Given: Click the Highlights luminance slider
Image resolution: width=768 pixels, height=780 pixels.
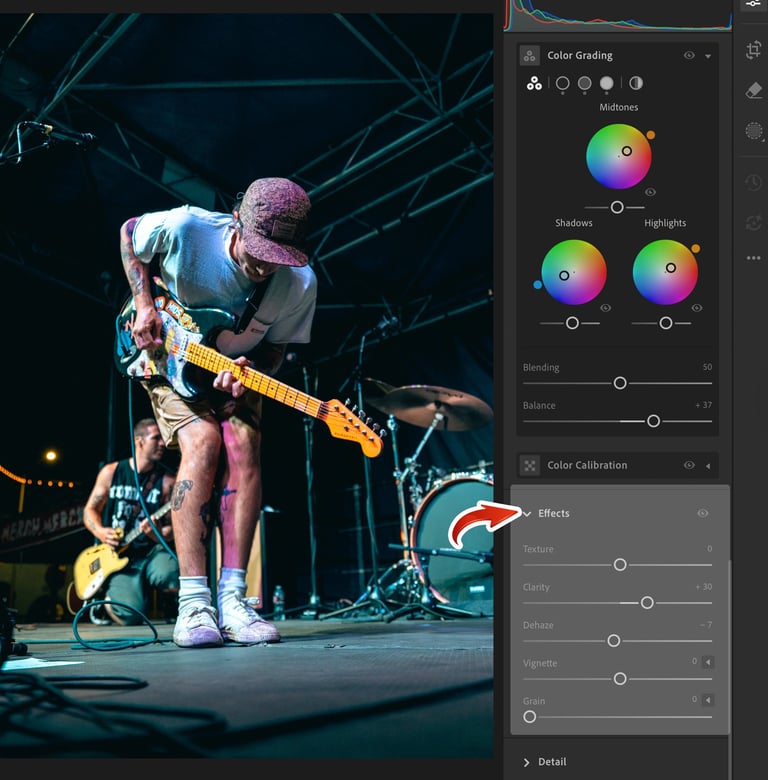Looking at the screenshot, I should pos(662,323).
